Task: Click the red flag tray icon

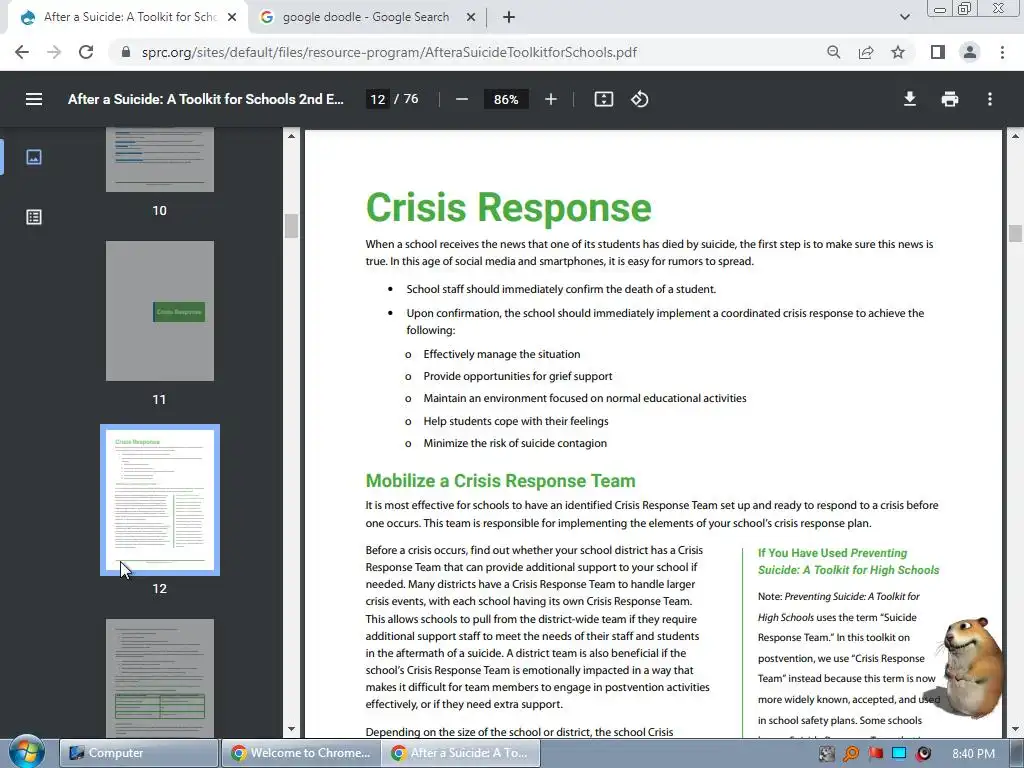Action: click(x=875, y=754)
